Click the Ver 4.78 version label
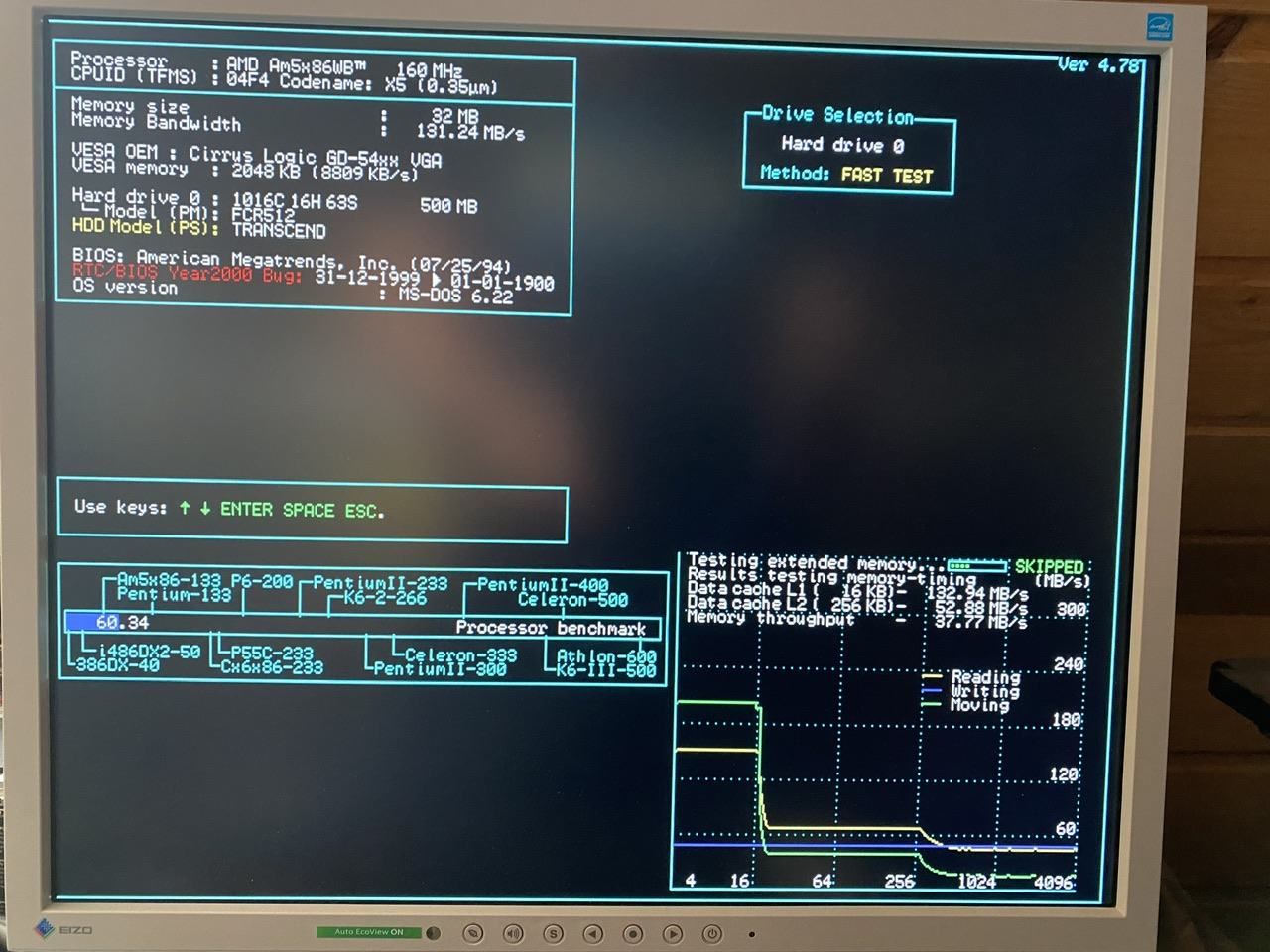 pos(1097,65)
